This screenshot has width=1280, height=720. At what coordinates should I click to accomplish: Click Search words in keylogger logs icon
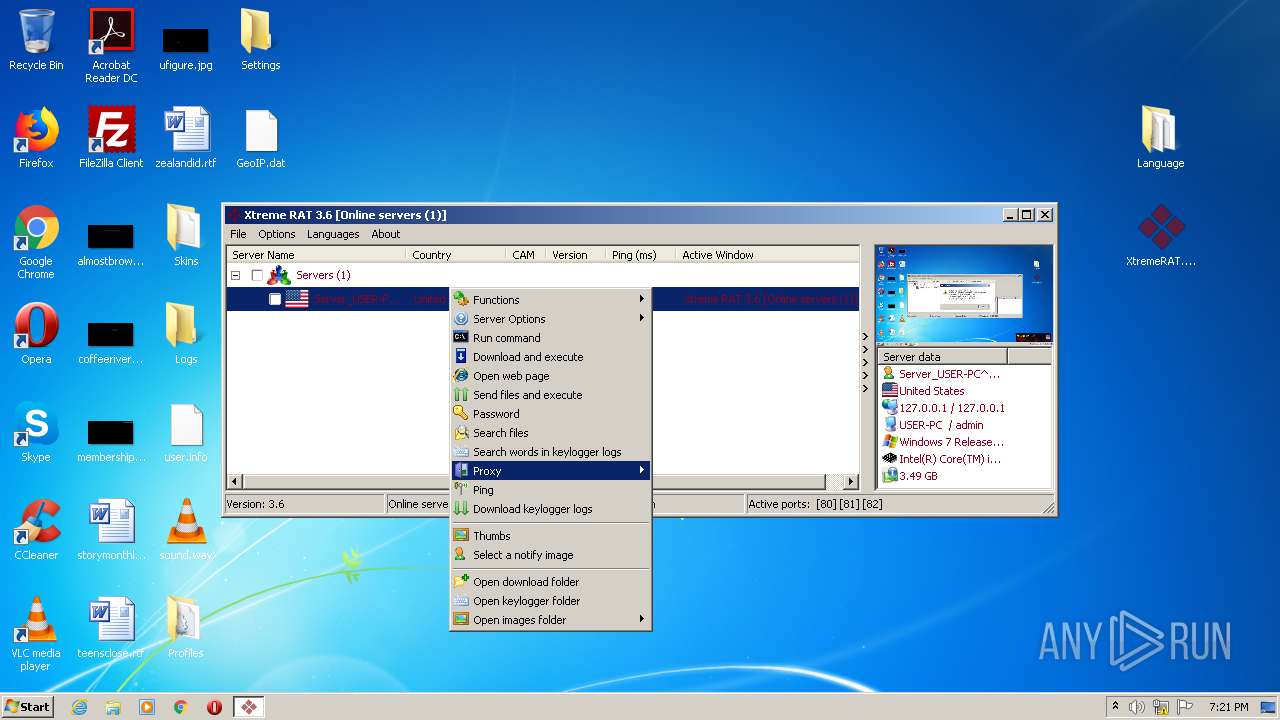[x=461, y=451]
